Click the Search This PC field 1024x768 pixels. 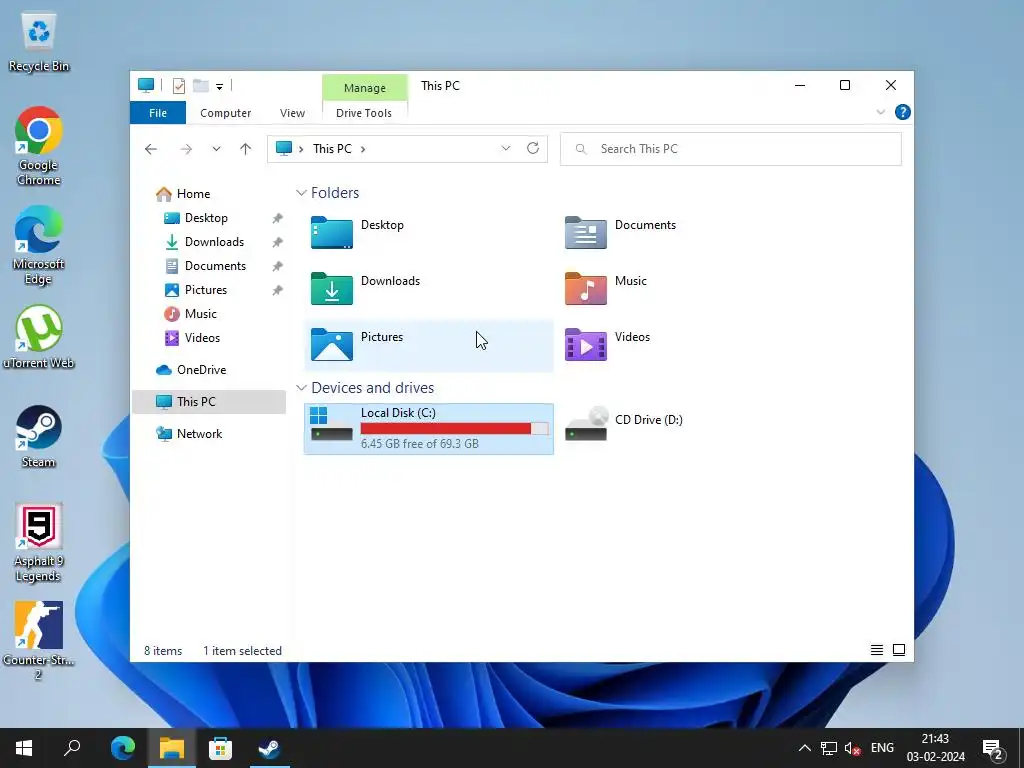730,149
